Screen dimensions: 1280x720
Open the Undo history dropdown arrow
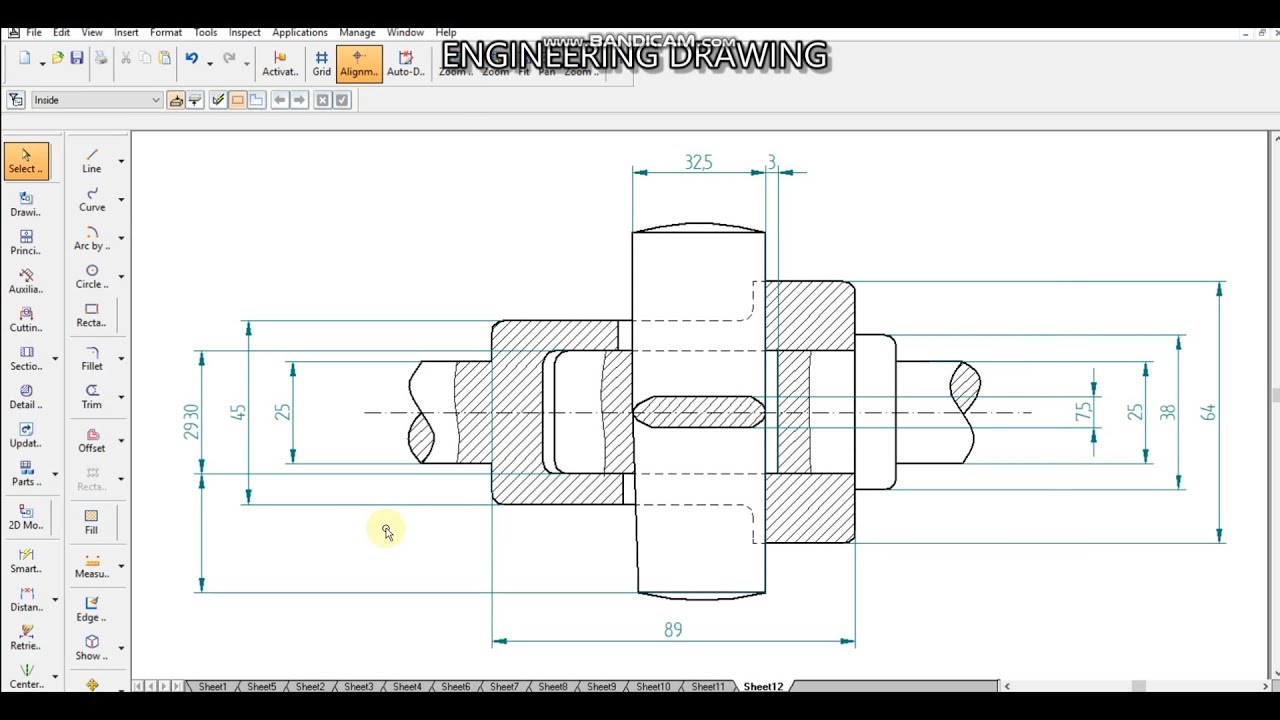tap(210, 63)
